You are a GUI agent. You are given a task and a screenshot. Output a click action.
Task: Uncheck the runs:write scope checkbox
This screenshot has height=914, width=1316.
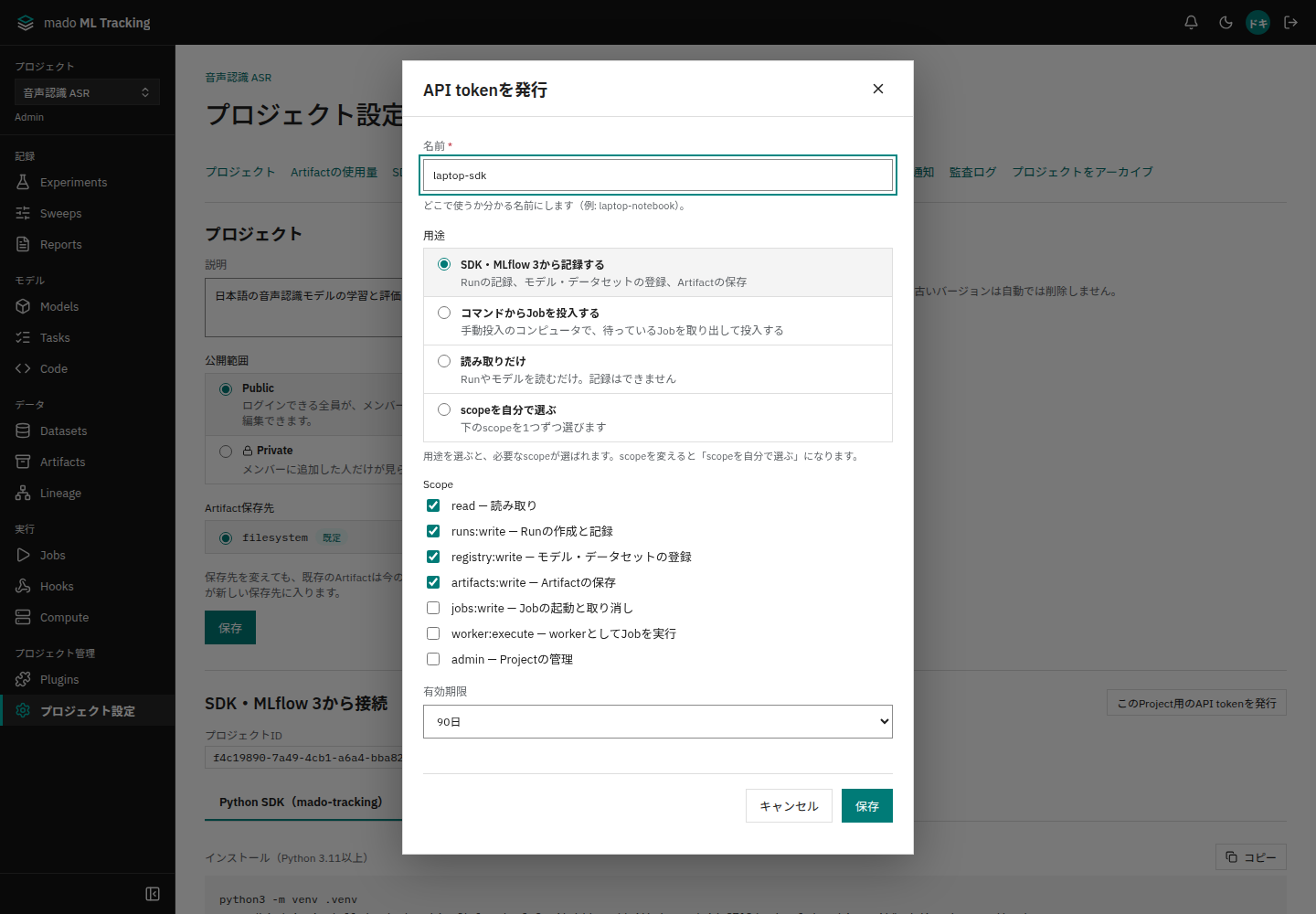[433, 531]
